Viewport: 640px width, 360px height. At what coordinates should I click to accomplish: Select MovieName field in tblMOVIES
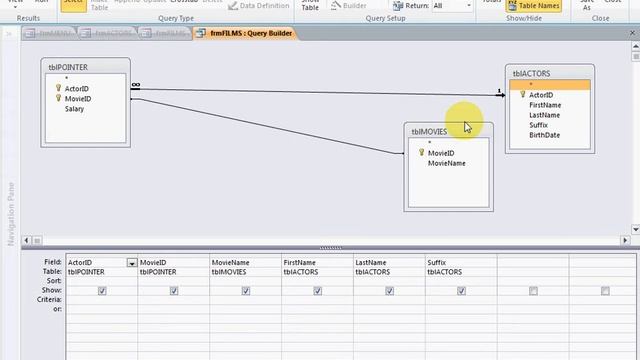tap(447, 163)
